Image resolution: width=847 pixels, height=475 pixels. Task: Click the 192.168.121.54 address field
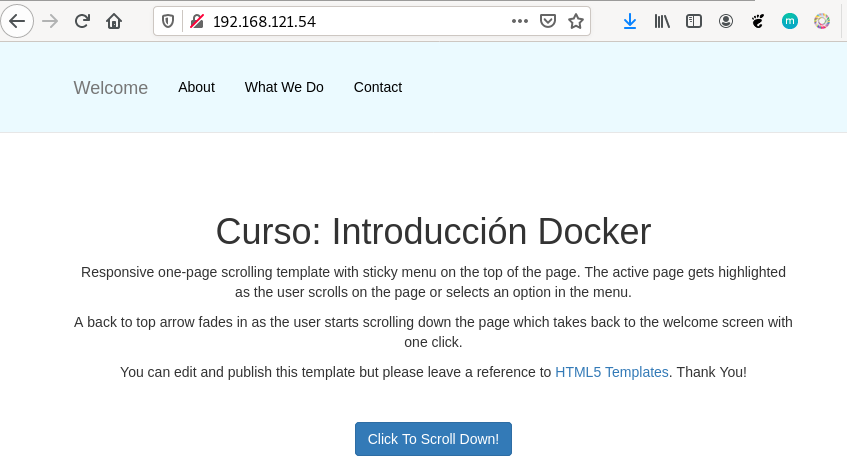350,21
